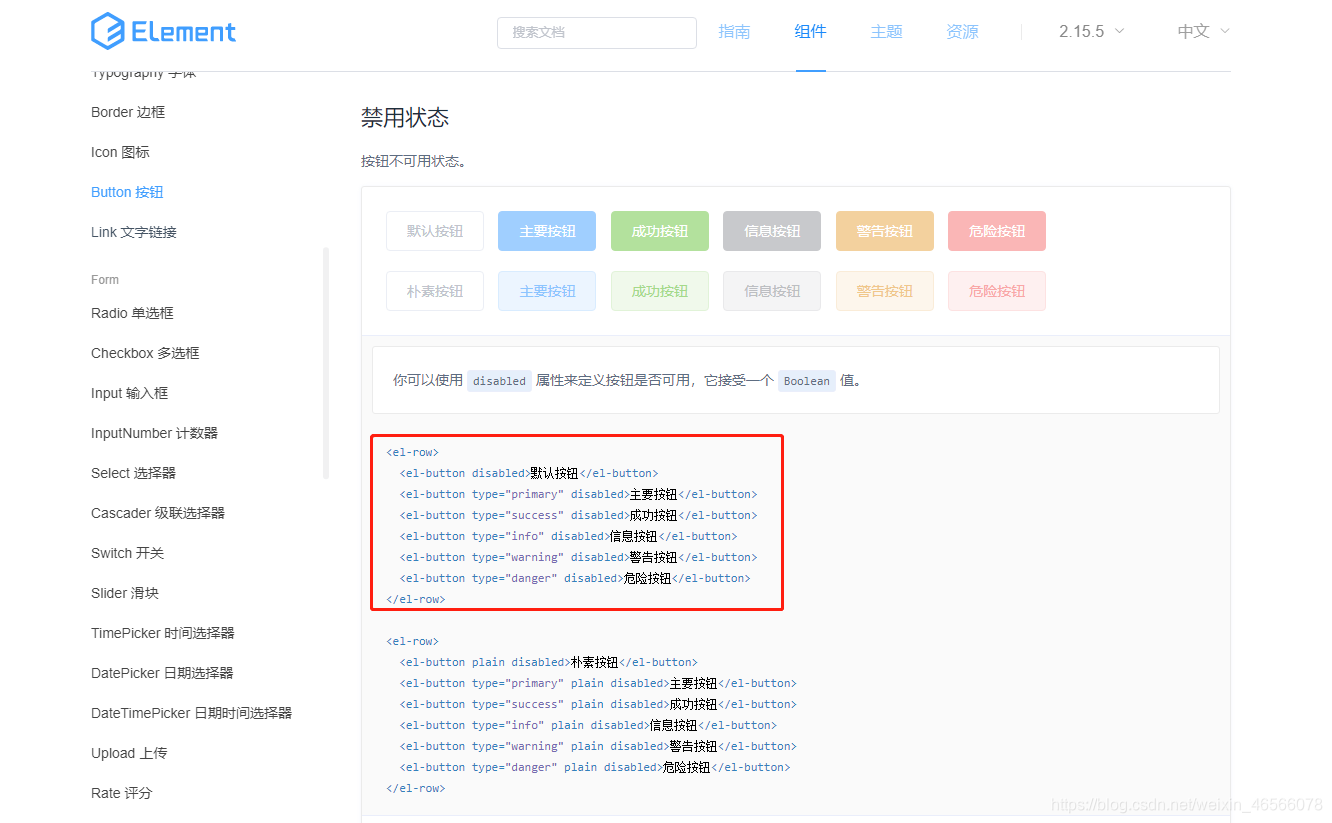Screen dimensions: 1332x823
Task: Open Checkbox 多选框 sidebar item
Action: coord(145,353)
